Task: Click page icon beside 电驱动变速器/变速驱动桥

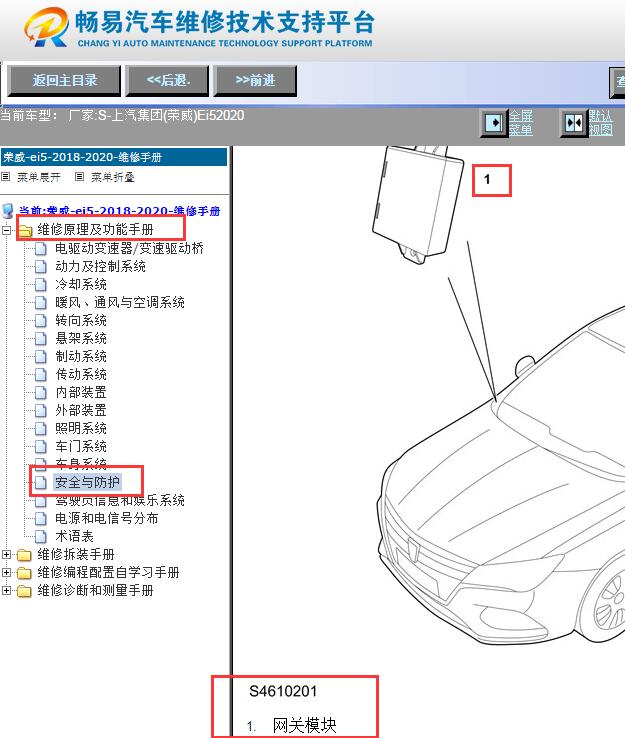Action: click(41, 249)
